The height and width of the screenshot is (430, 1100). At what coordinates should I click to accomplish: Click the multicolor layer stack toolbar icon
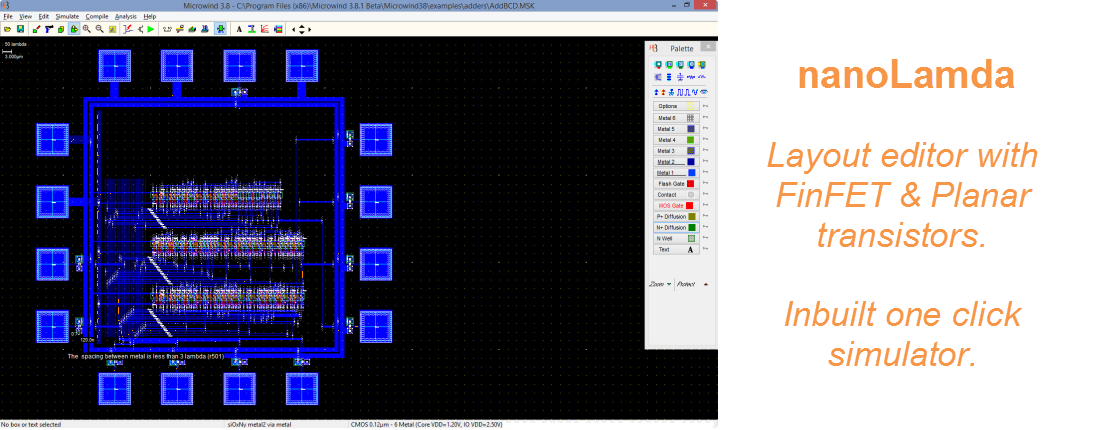coord(278,29)
